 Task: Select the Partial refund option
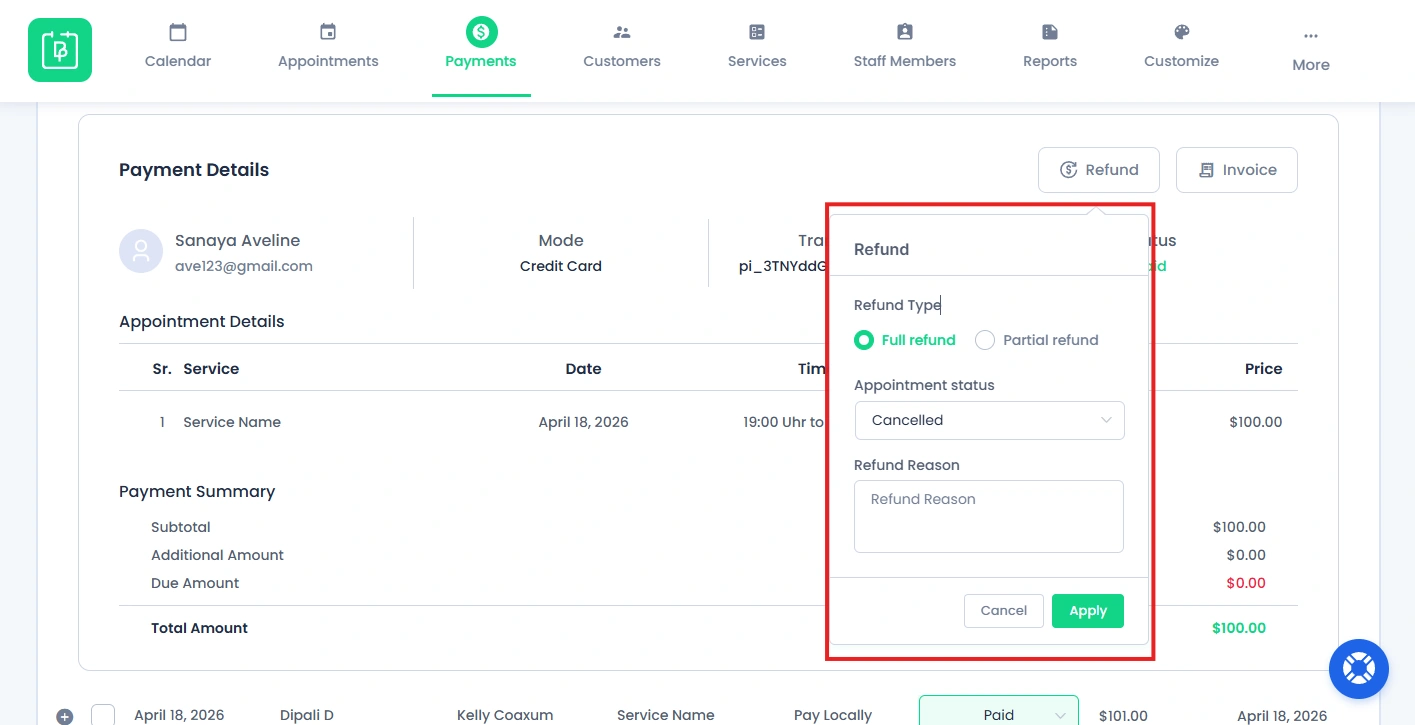1037,340
